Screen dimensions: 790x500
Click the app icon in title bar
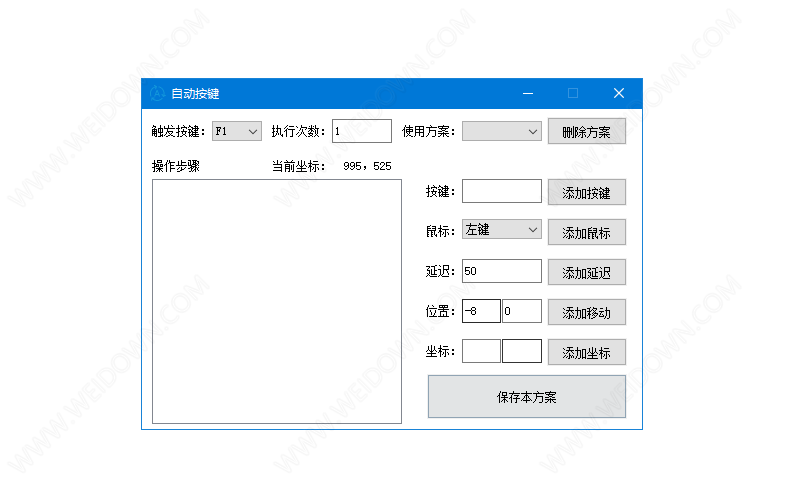[157, 93]
